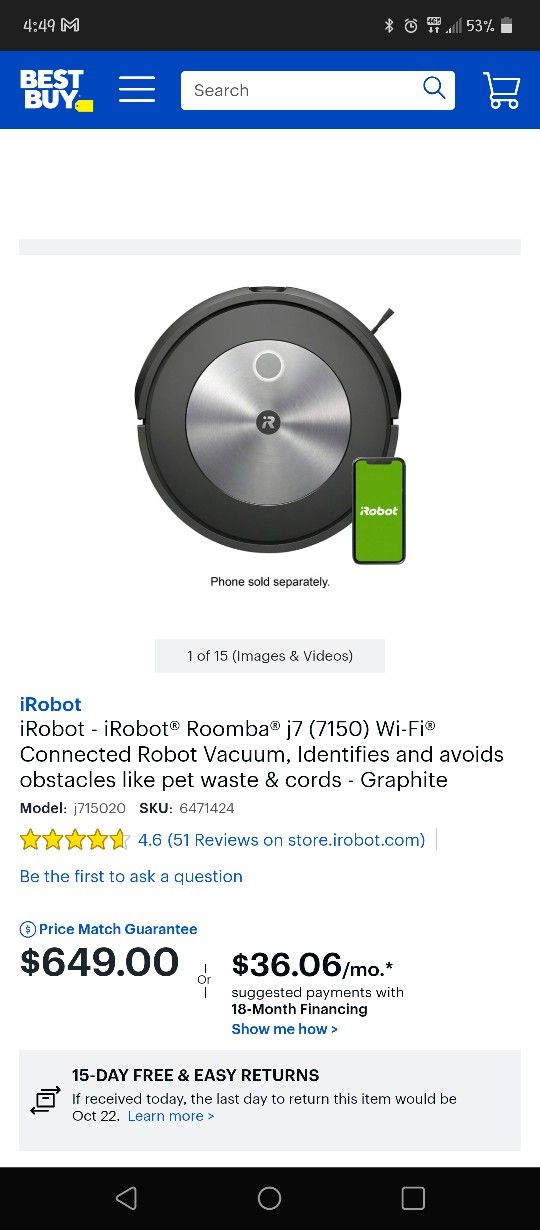Open the shopping cart
Screen dimensions: 540x1230
click(501, 90)
